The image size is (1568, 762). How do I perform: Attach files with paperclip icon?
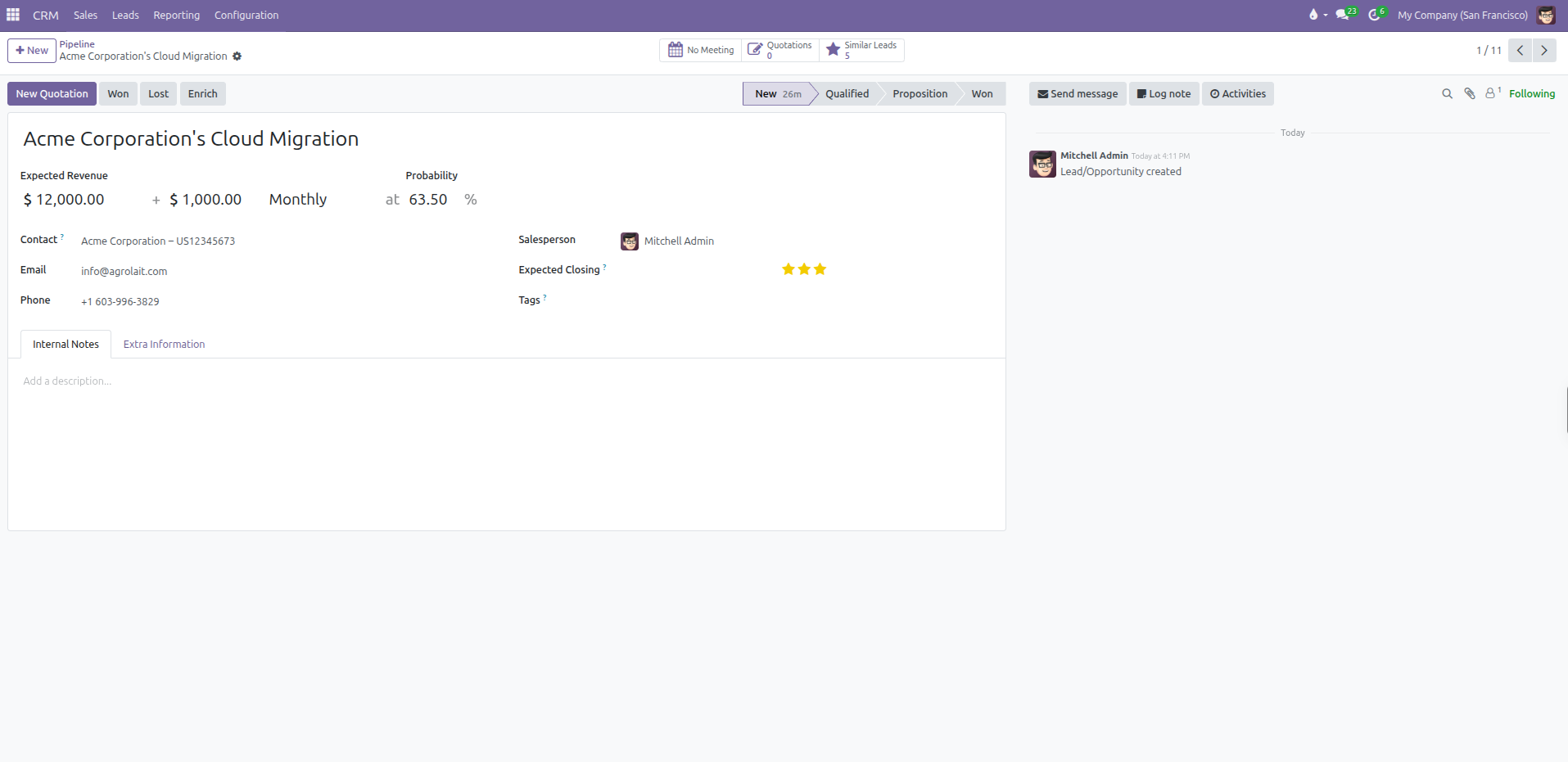pos(1470,94)
